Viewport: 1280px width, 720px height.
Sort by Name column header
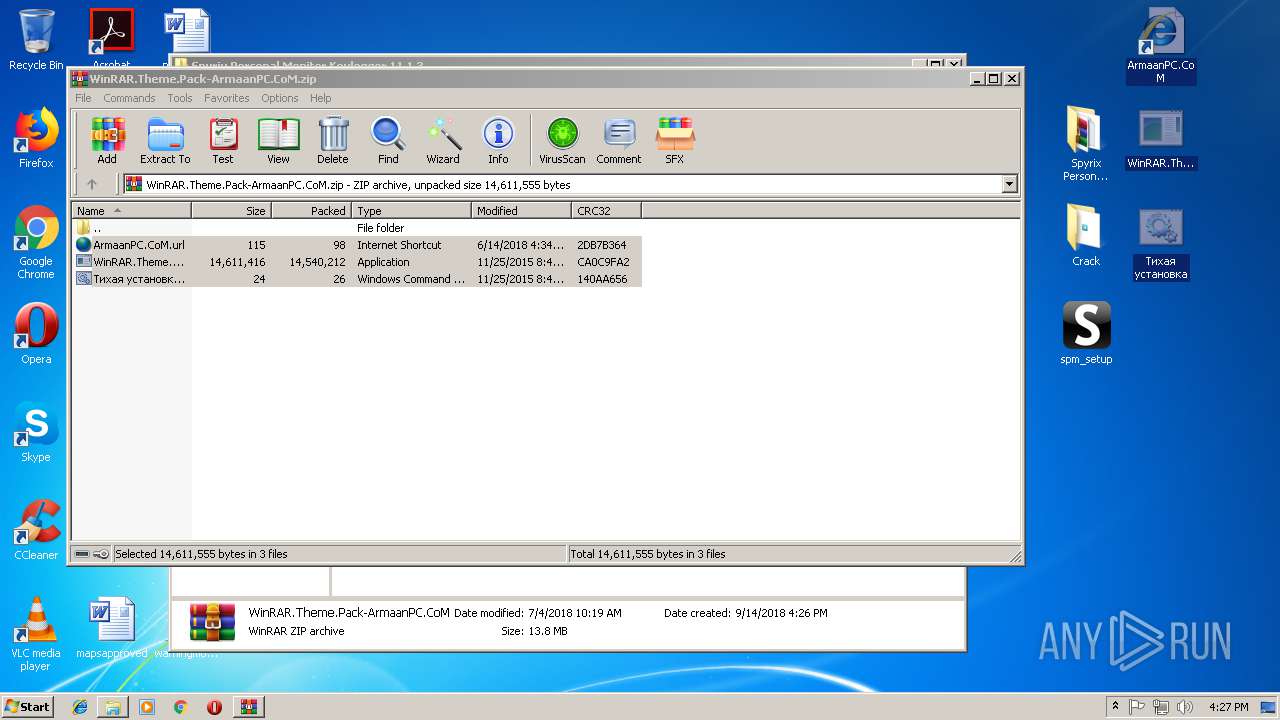(131, 211)
